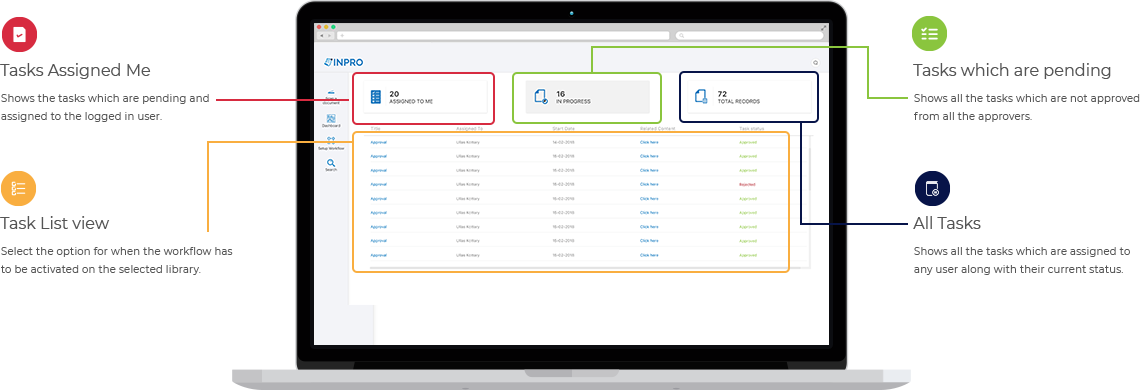Click the browser back arrow
The image size is (1140, 390).
[x=321, y=36]
